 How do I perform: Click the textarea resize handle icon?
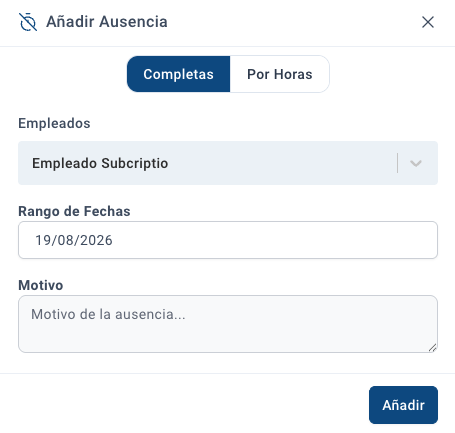(x=432, y=348)
